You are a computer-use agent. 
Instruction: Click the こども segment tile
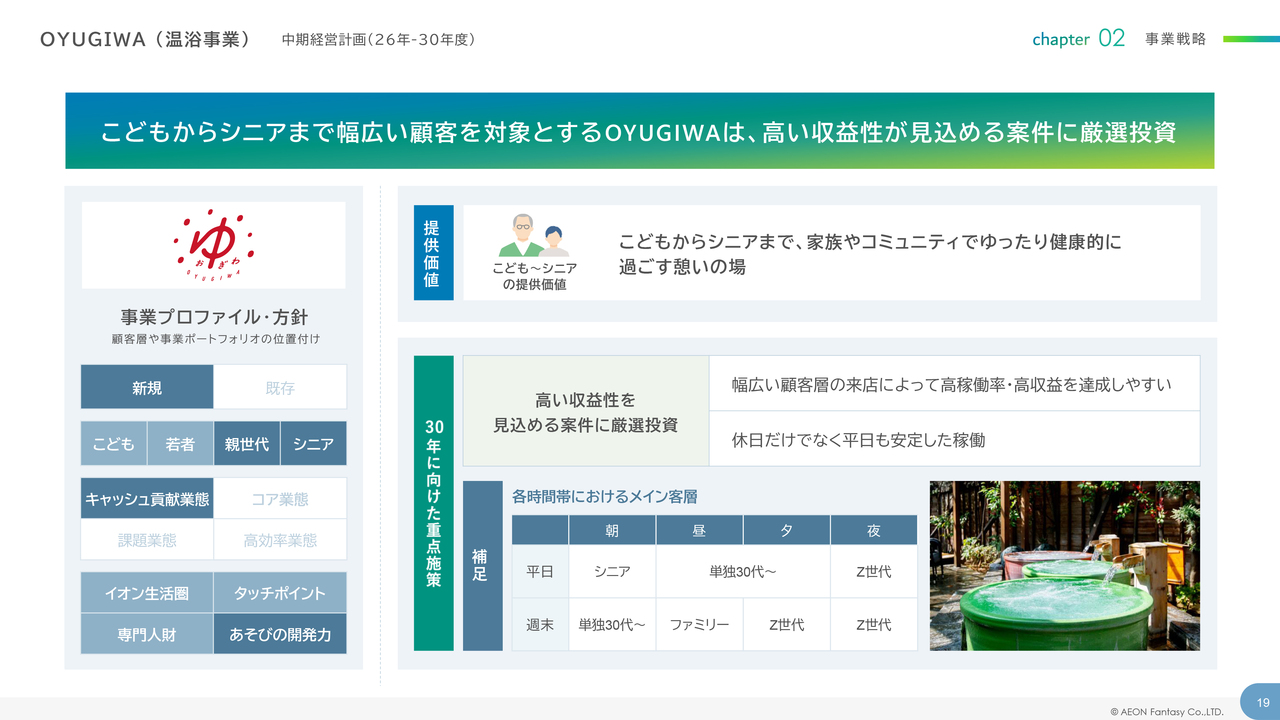coord(114,444)
